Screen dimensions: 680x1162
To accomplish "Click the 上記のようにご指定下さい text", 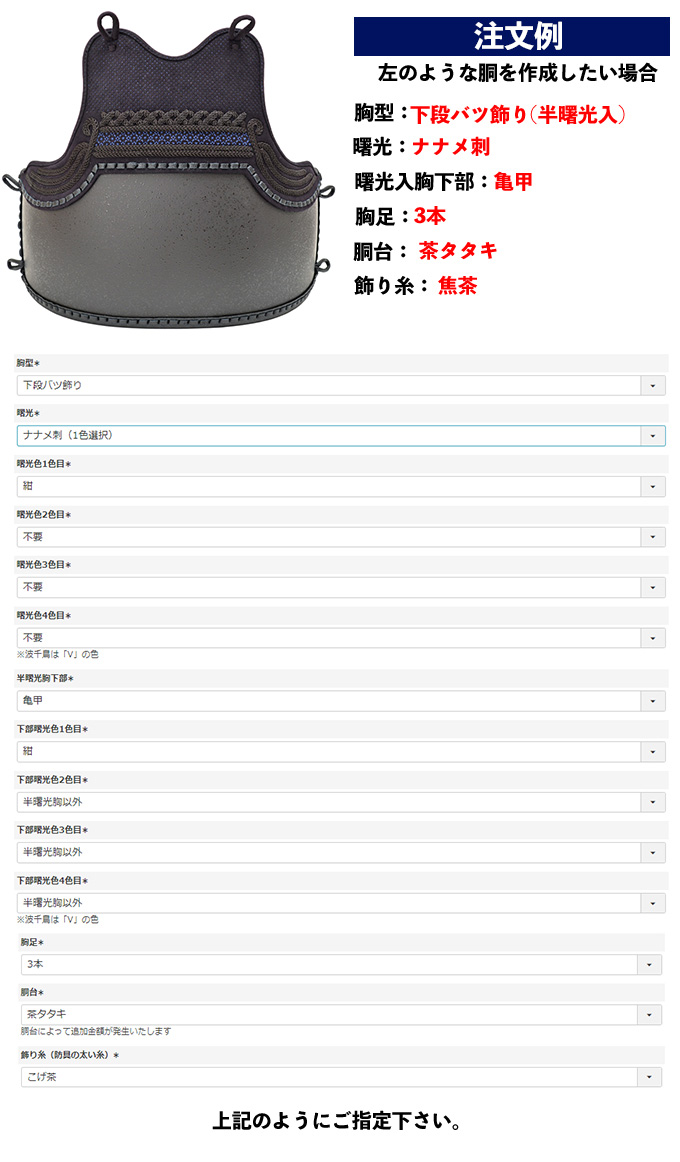I will (x=337, y=1121).
